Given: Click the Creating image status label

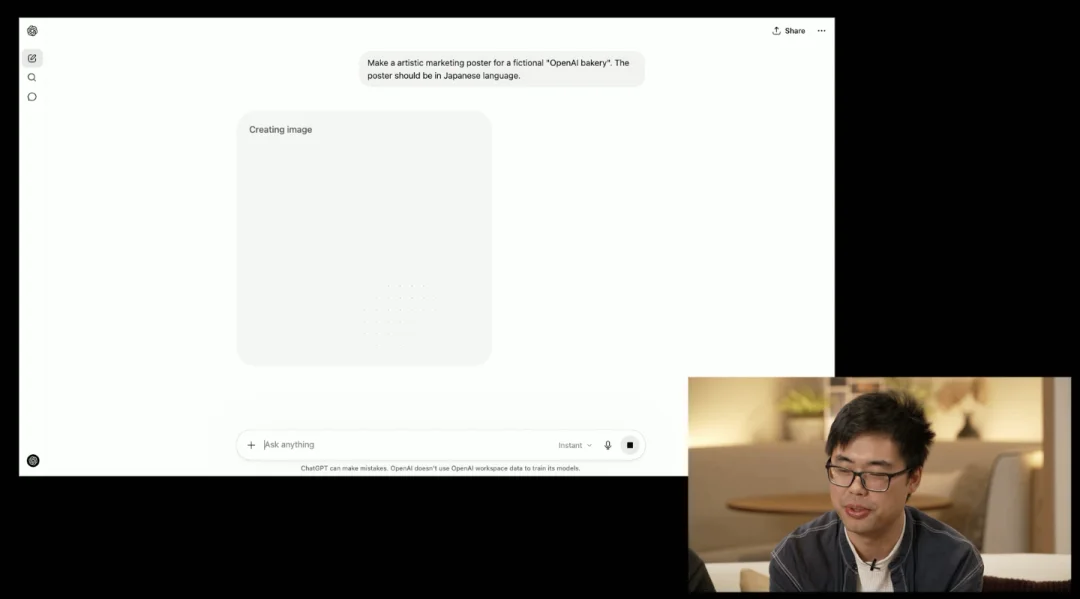Looking at the screenshot, I should tap(280, 130).
